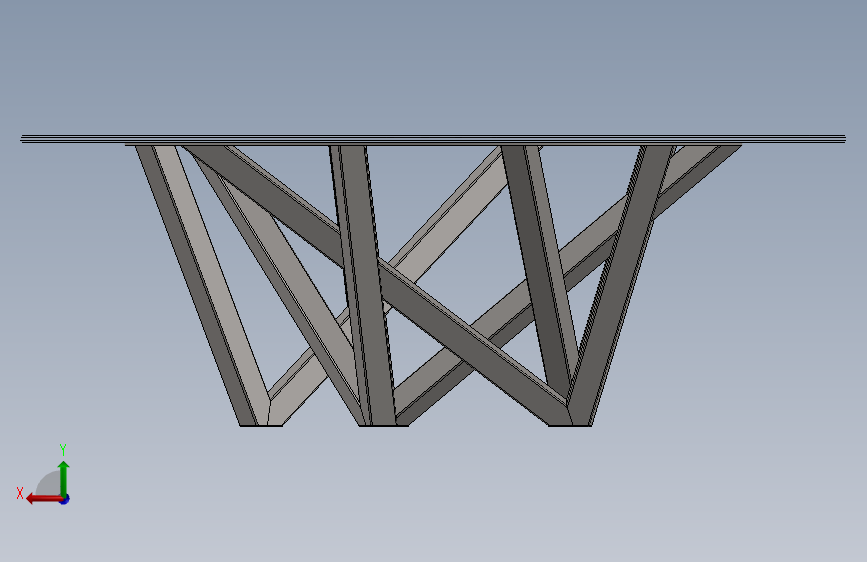Click the red "X" axis label
Screen dimensions: 867x562
point(20,493)
